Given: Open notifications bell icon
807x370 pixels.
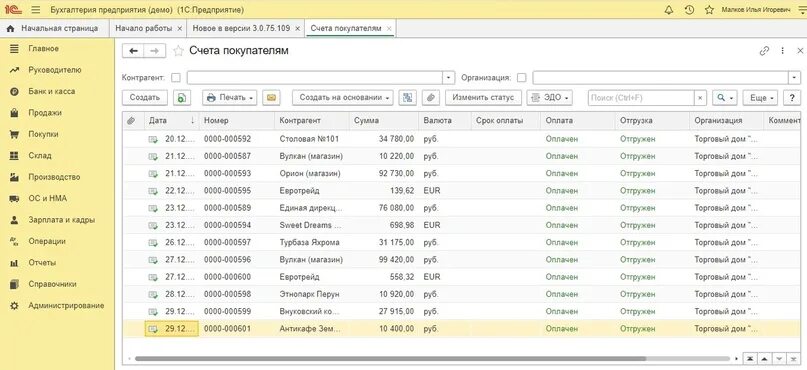Looking at the screenshot, I should 669,10.
